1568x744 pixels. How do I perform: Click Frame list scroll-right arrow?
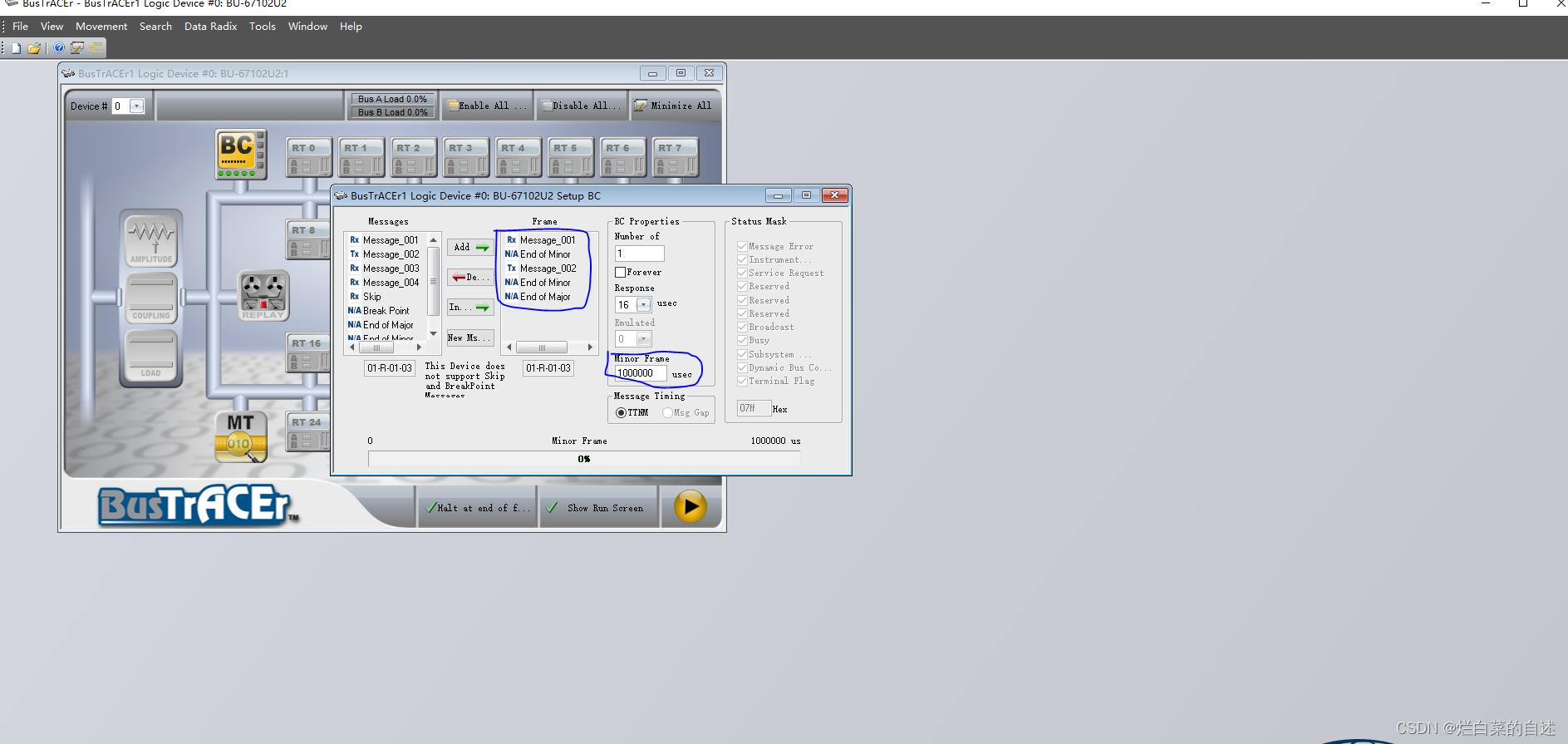590,347
